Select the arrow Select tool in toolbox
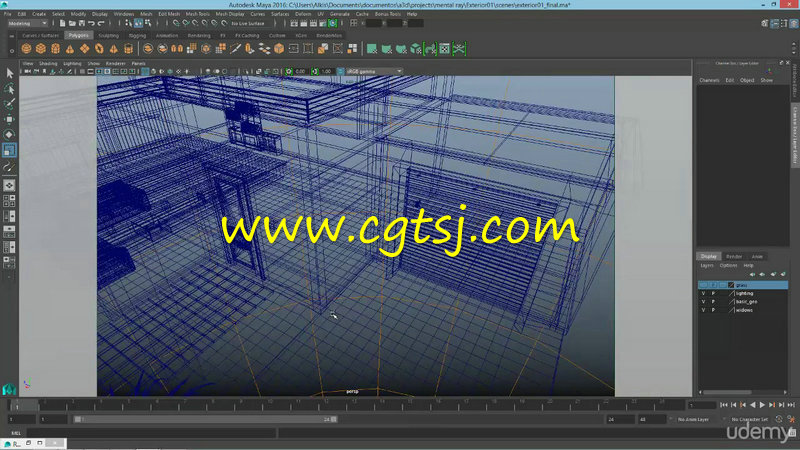Viewport: 800px width, 450px height. [9, 73]
